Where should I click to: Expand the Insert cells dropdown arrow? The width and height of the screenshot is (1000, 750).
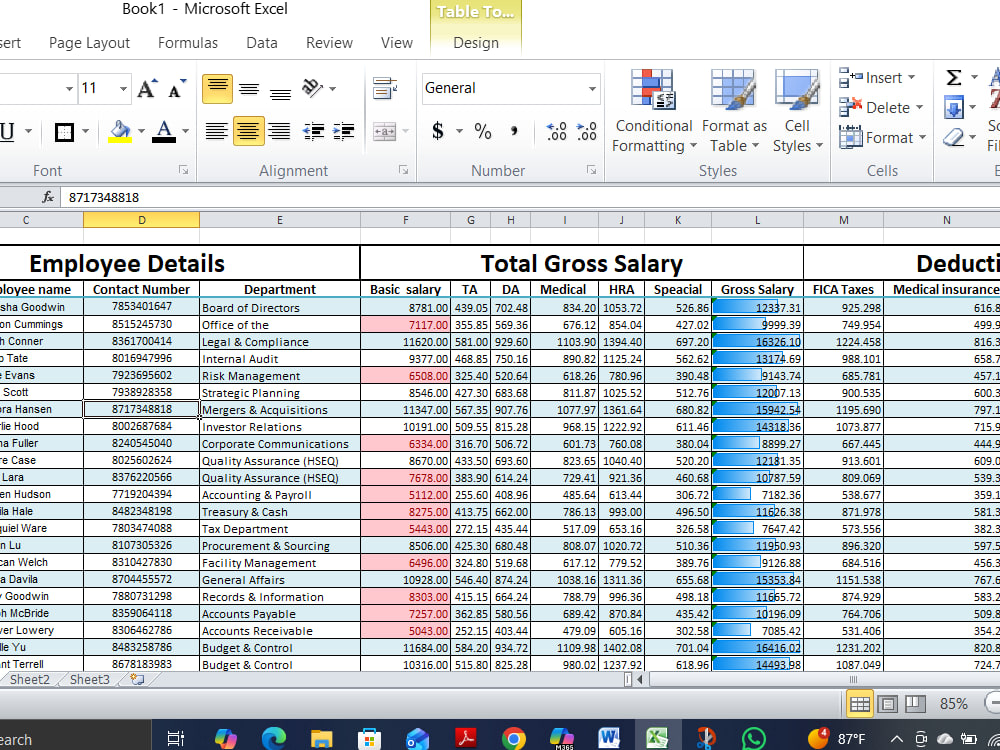click(911, 78)
